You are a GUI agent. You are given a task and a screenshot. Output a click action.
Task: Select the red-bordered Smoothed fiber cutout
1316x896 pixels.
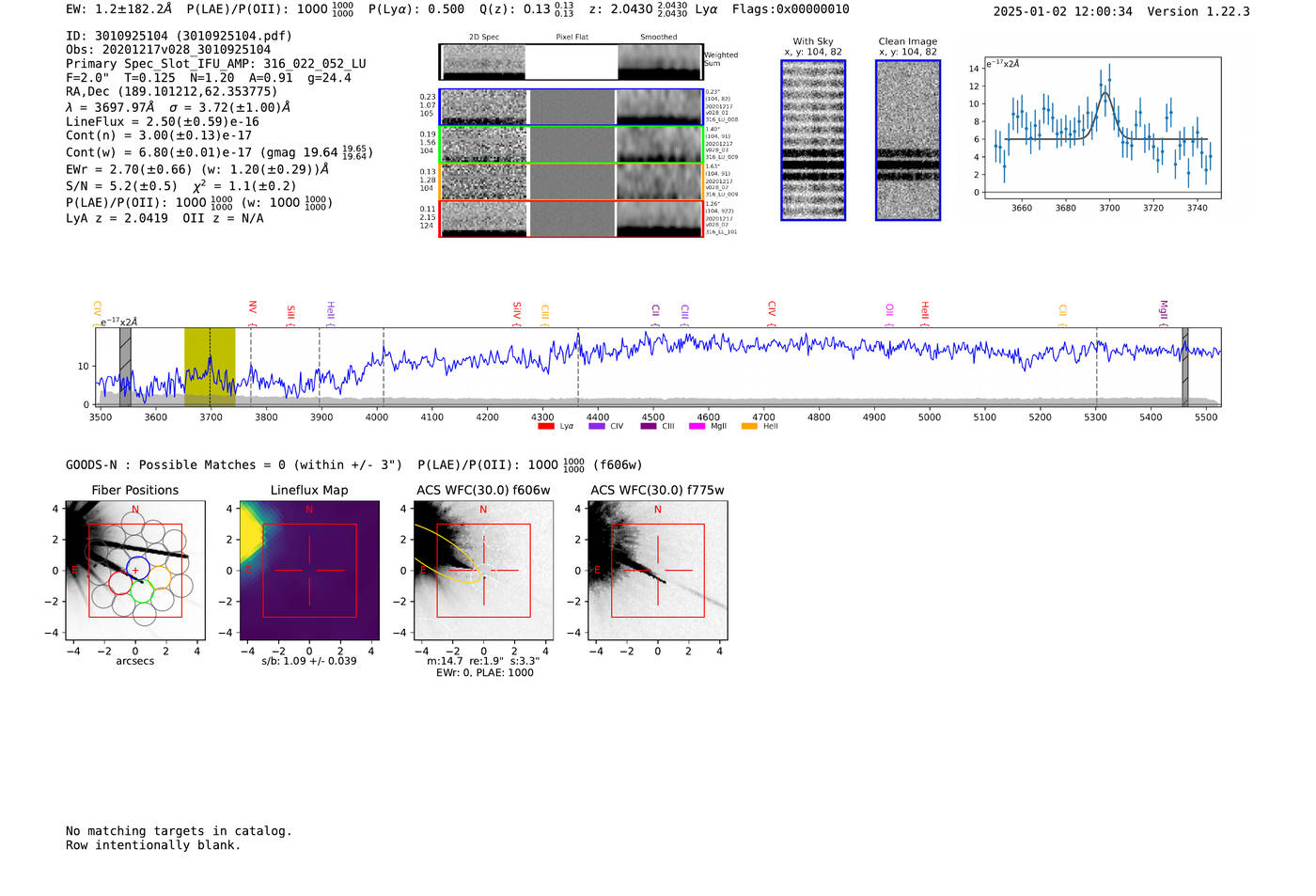660,219
